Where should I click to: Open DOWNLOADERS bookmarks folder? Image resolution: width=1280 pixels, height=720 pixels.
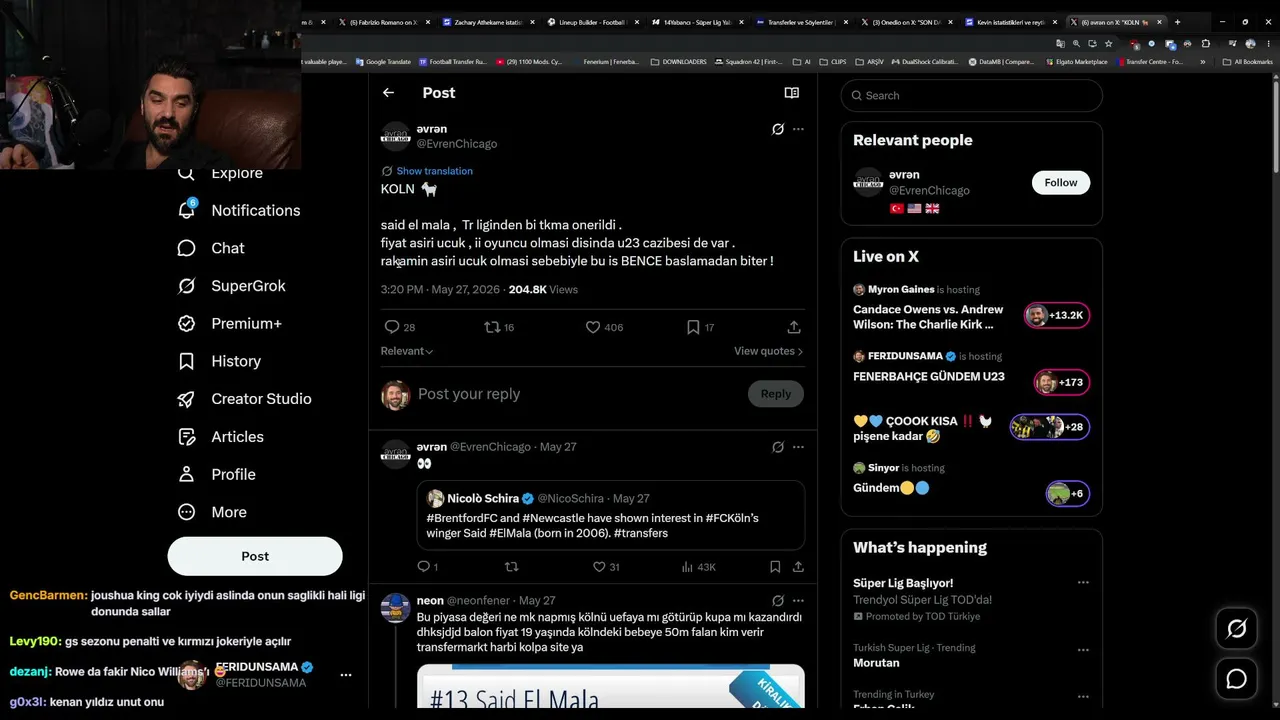679,62
